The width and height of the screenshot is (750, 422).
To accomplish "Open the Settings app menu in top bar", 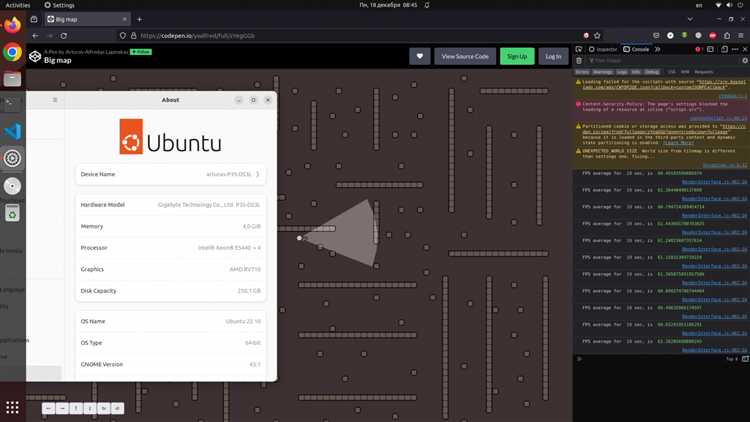I will (x=59, y=5).
